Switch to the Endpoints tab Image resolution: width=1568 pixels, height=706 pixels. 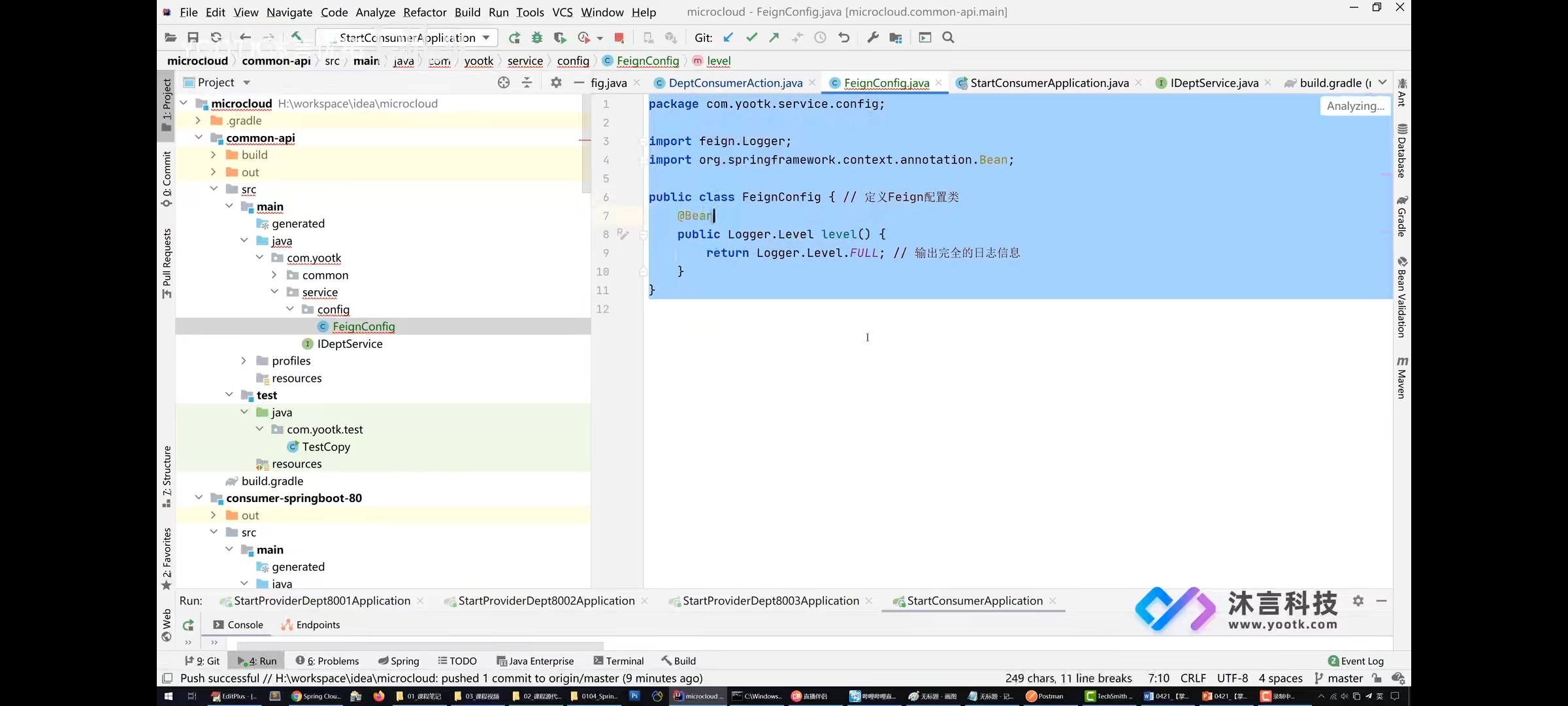coord(318,624)
